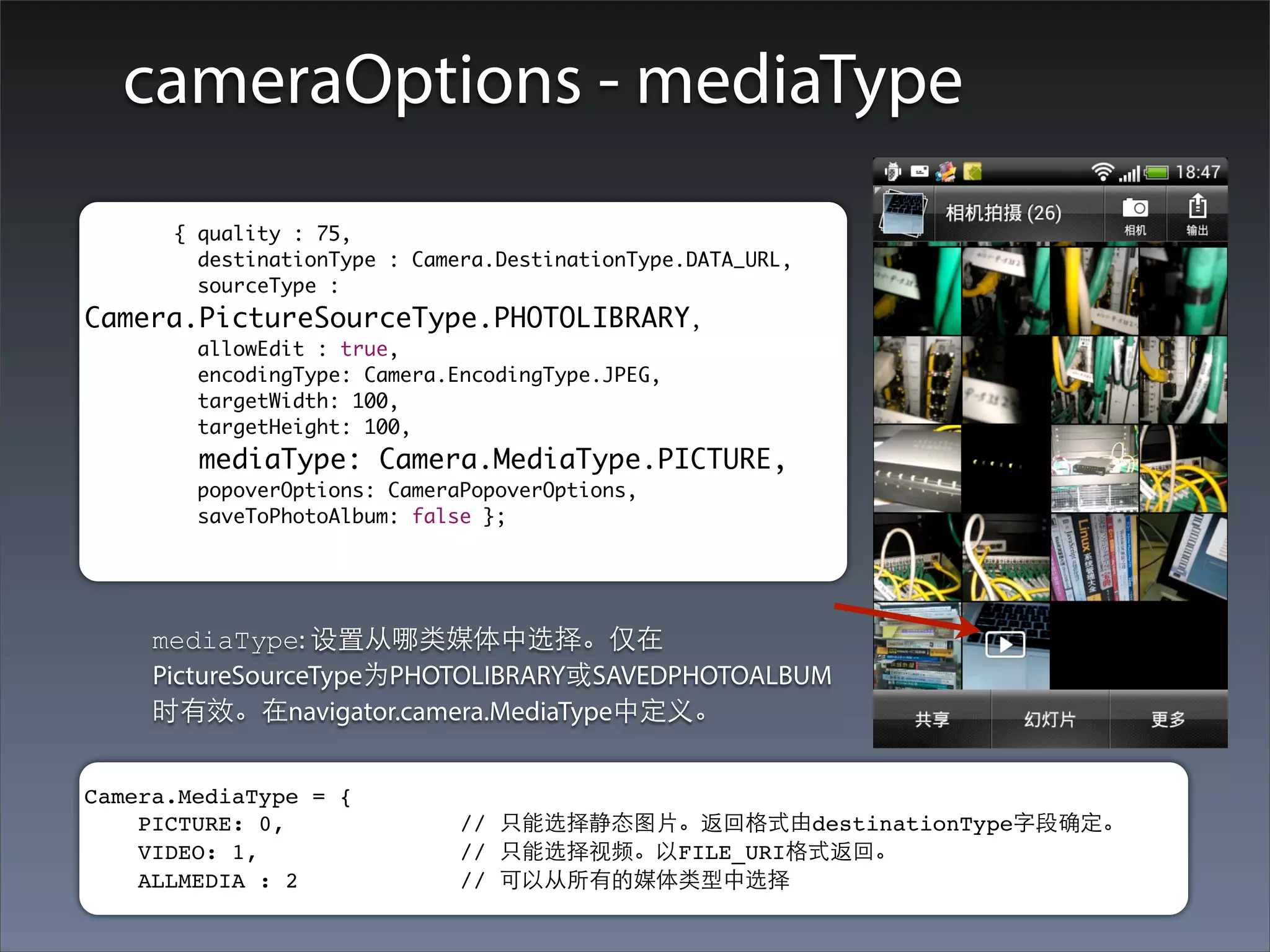Tap the Wi-Fi signal icon in the status bar
The image size is (1270, 952).
point(1102,172)
